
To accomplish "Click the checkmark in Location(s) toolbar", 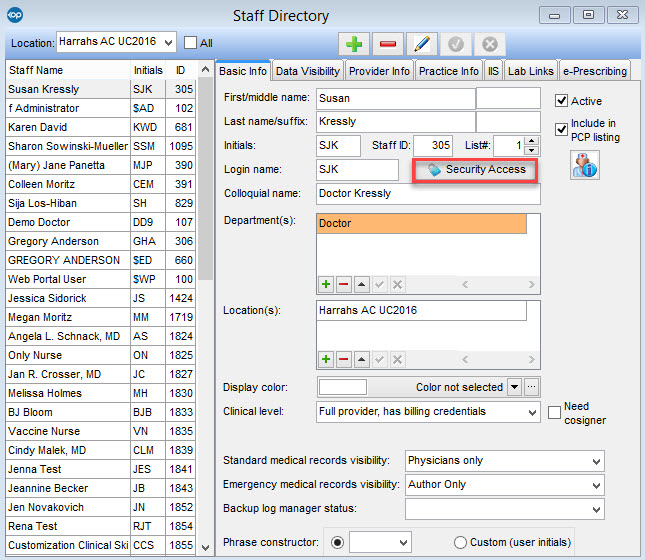I will pos(379,360).
